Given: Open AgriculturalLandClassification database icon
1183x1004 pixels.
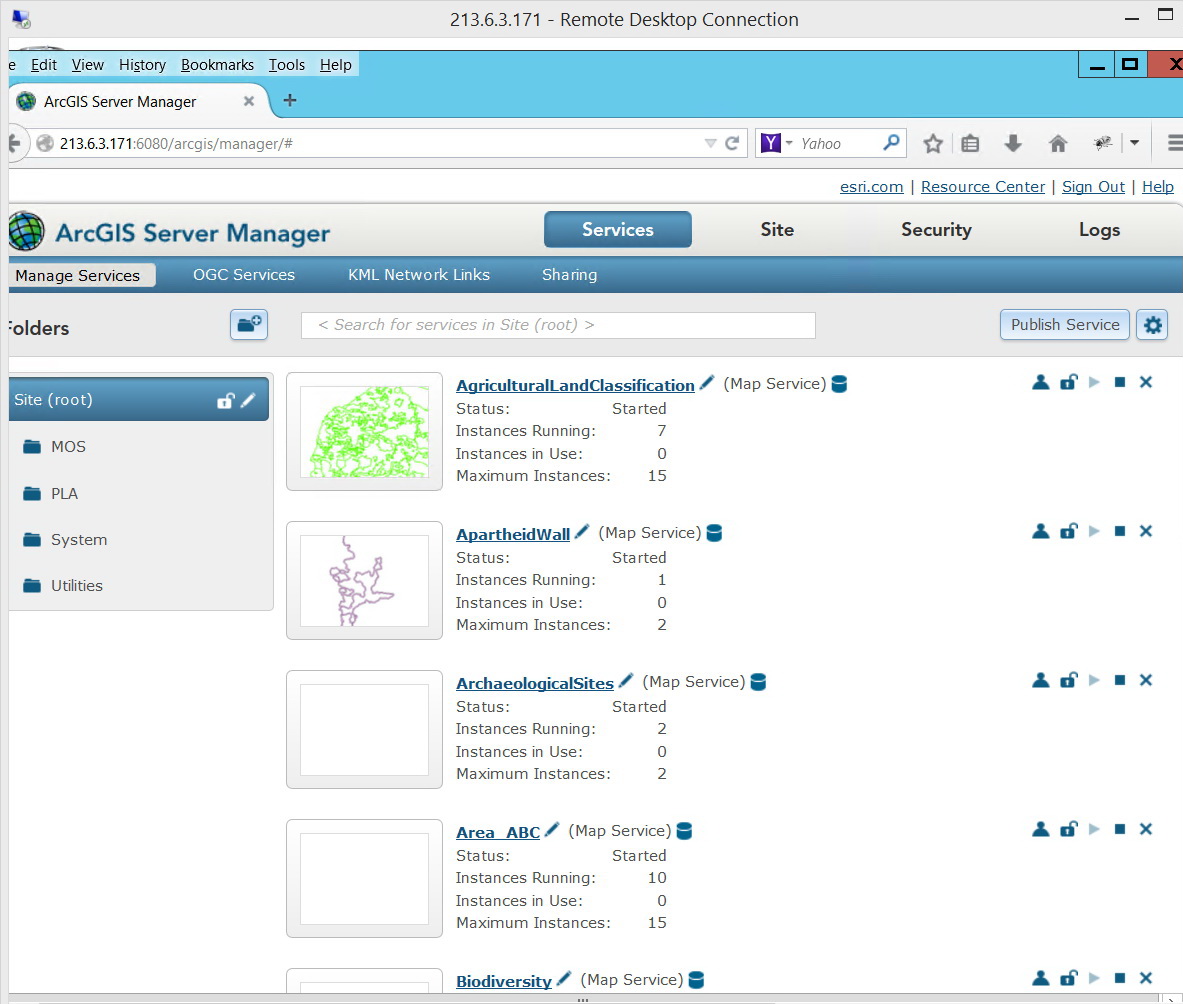Looking at the screenshot, I should coord(839,384).
